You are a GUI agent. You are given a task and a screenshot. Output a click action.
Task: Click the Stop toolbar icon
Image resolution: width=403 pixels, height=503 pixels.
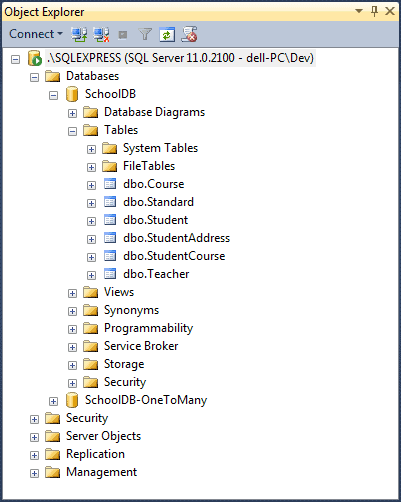pyautogui.click(x=123, y=35)
